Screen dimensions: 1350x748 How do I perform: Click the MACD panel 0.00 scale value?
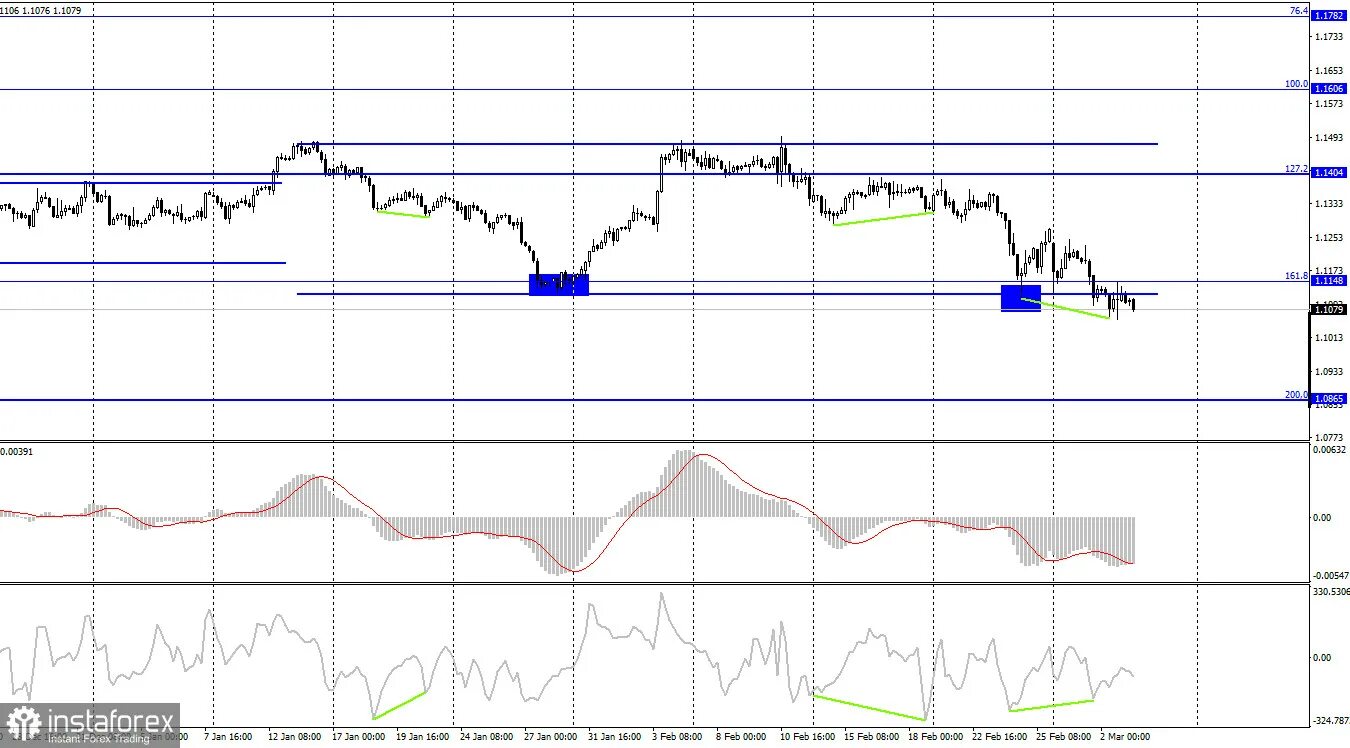(x=1321, y=517)
